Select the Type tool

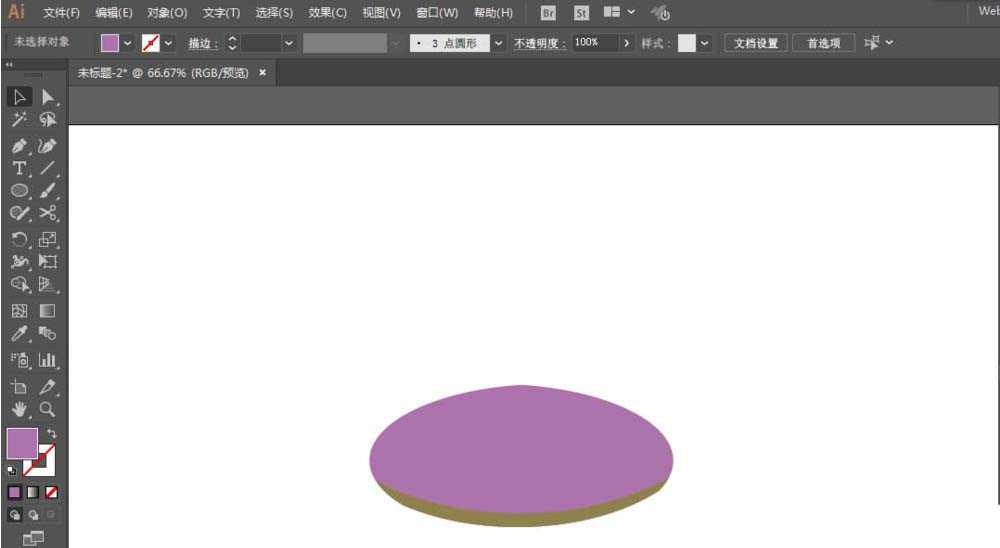pyautogui.click(x=19, y=168)
